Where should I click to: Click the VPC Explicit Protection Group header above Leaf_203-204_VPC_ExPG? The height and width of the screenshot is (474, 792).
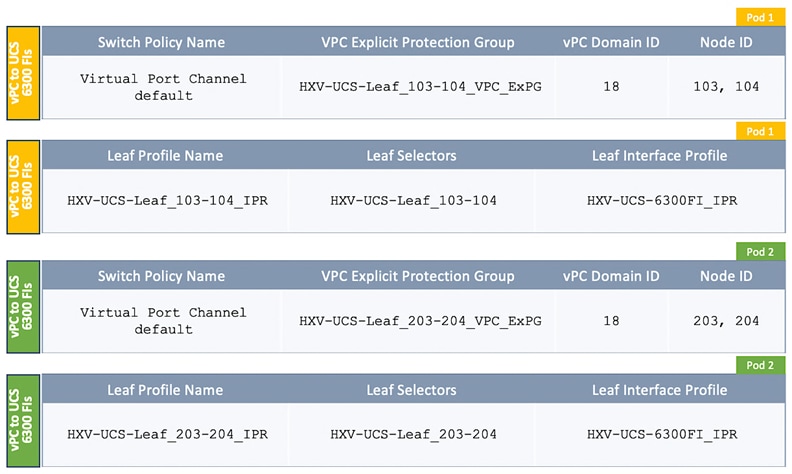coord(418,277)
